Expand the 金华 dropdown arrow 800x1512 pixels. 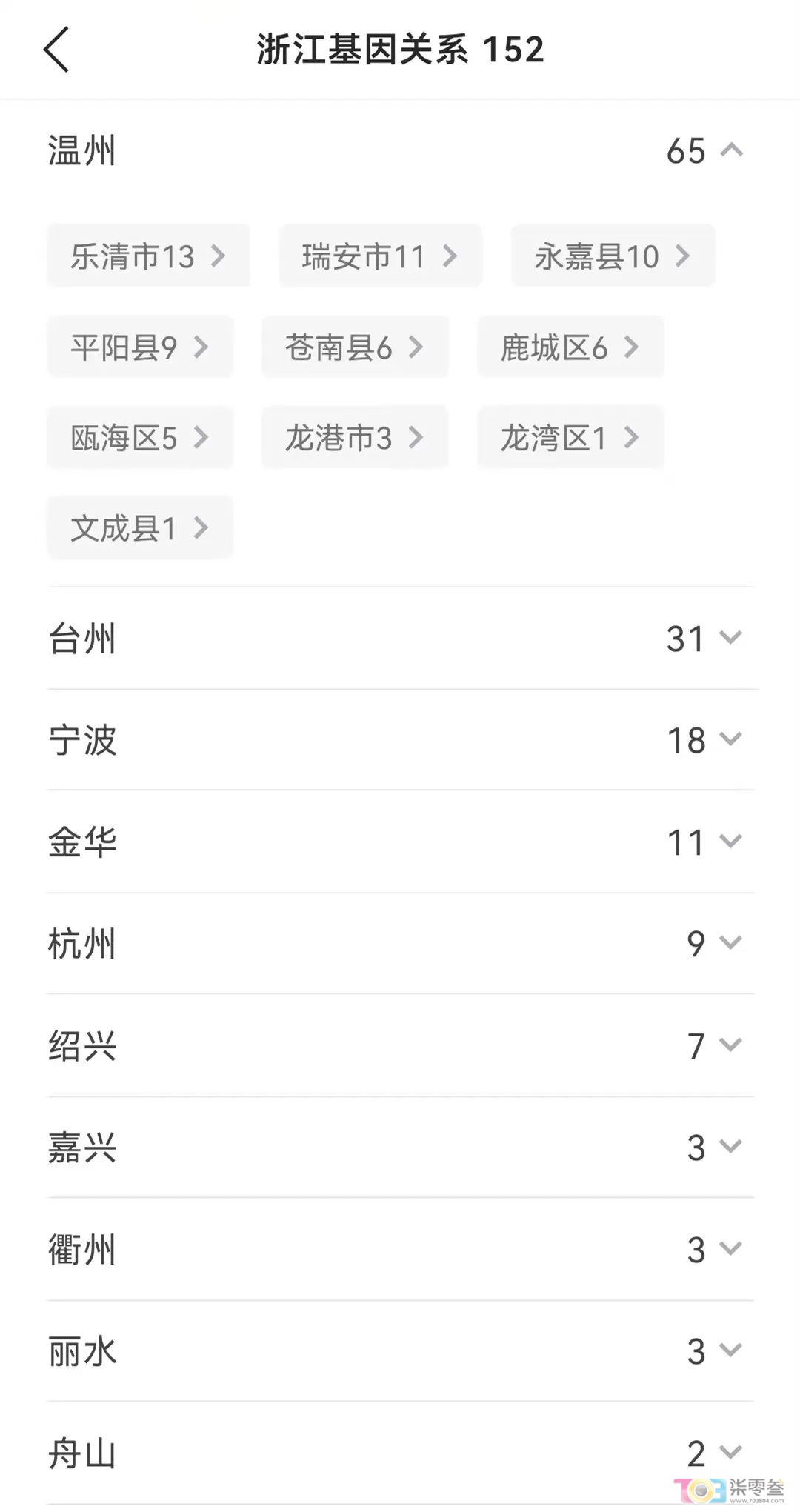(x=731, y=841)
